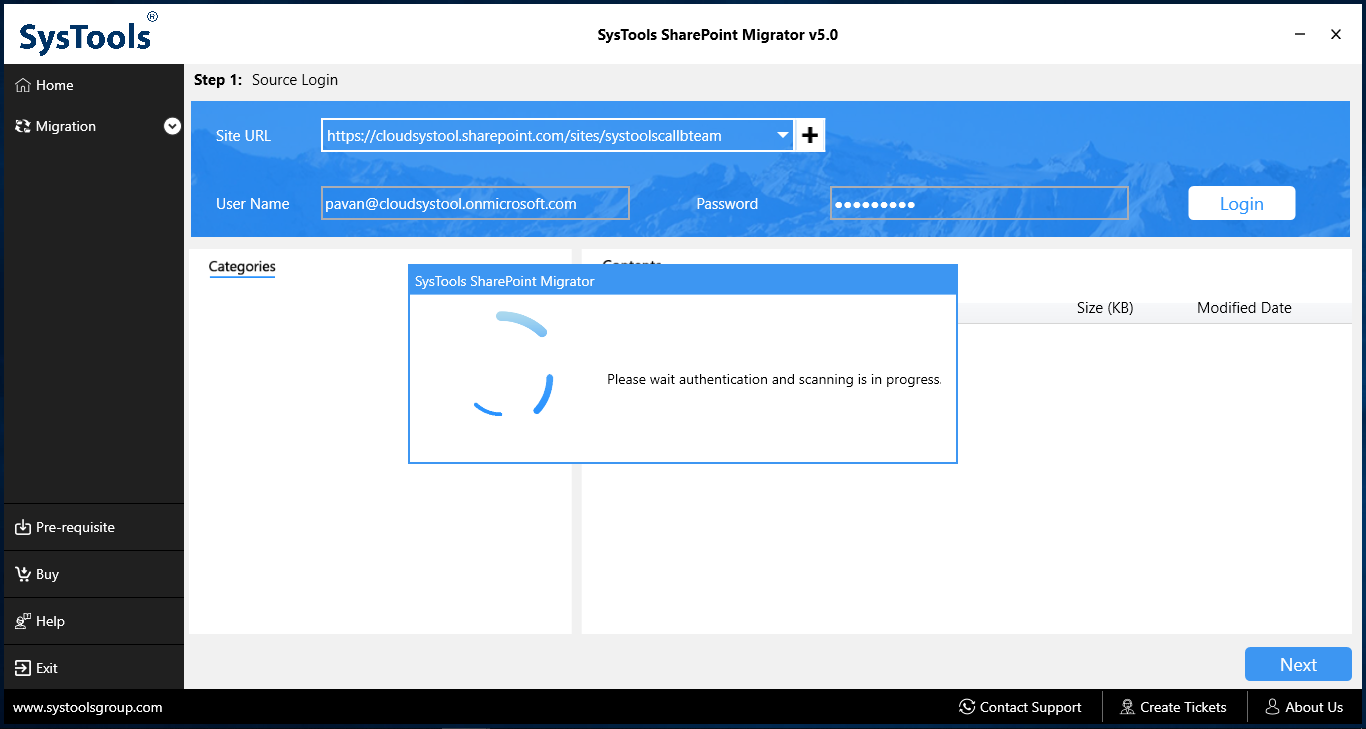The image size is (1366, 729).
Task: Click the About Us icon
Action: point(1273,707)
